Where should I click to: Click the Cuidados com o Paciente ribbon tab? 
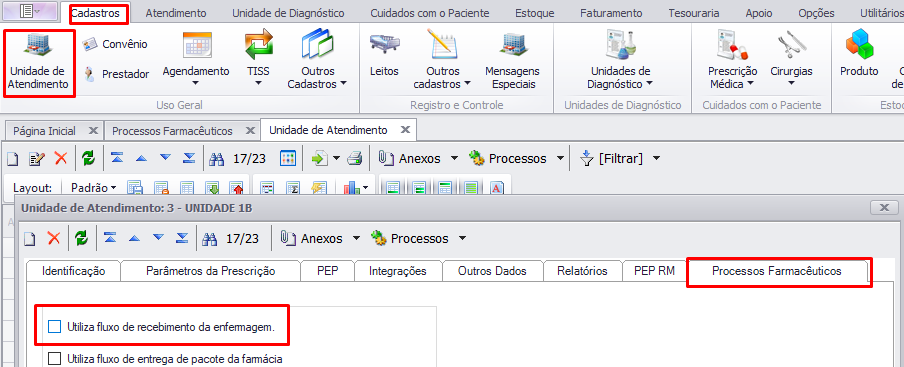[430, 13]
